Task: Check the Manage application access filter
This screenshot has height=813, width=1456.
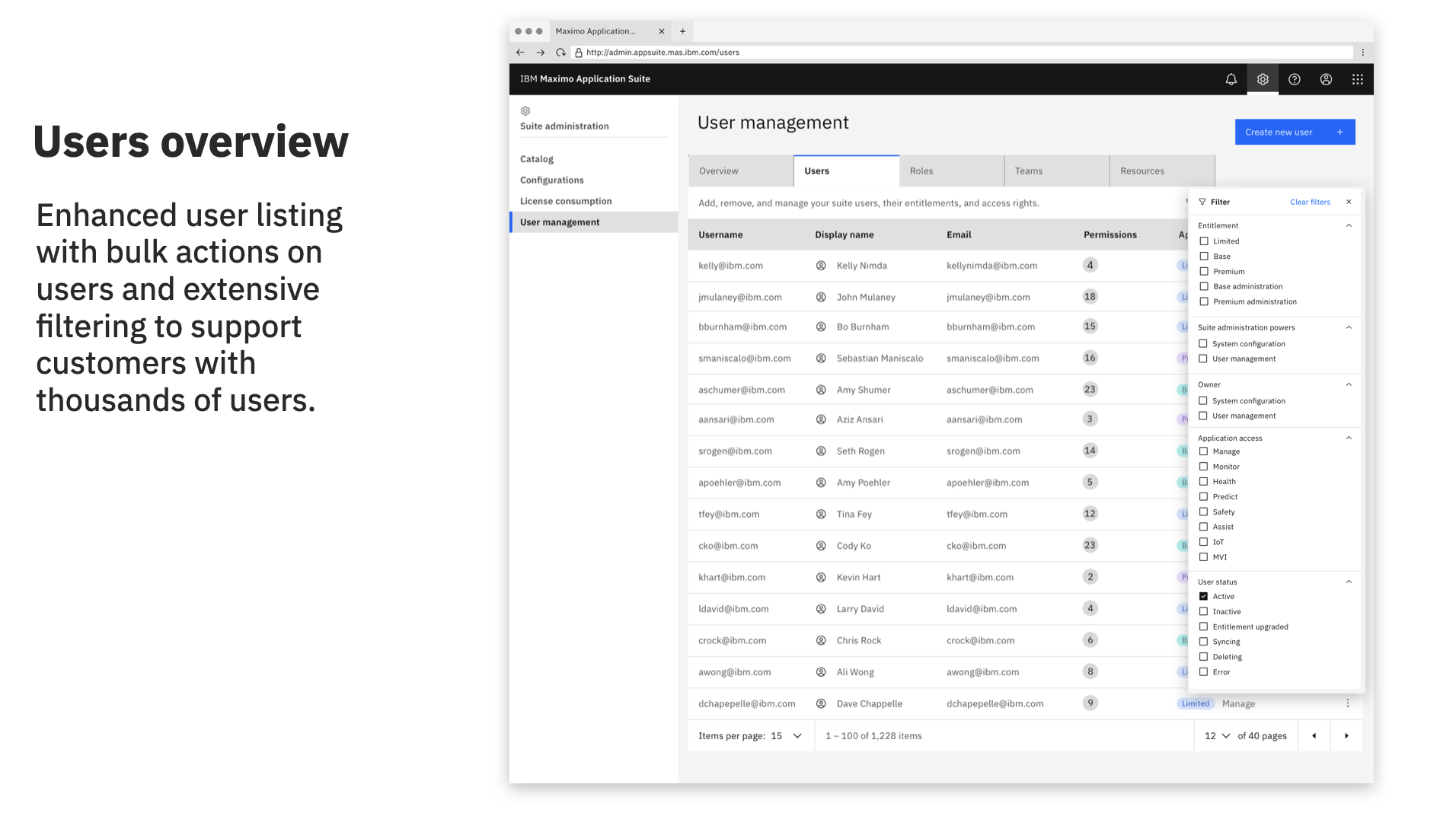Action: click(x=1203, y=451)
